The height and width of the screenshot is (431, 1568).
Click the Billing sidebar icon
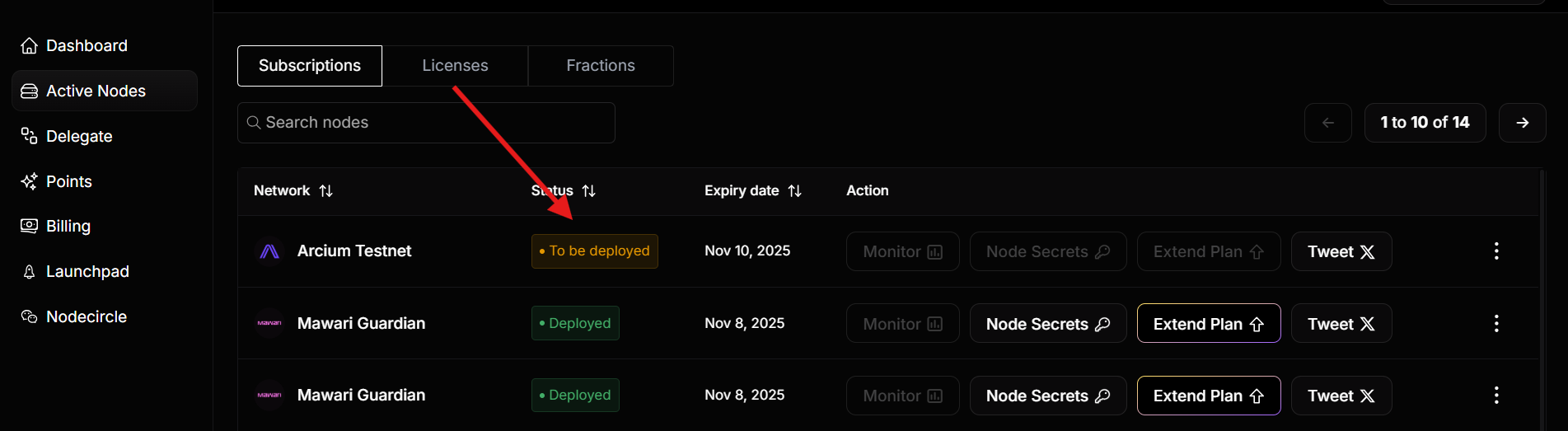[x=29, y=226]
